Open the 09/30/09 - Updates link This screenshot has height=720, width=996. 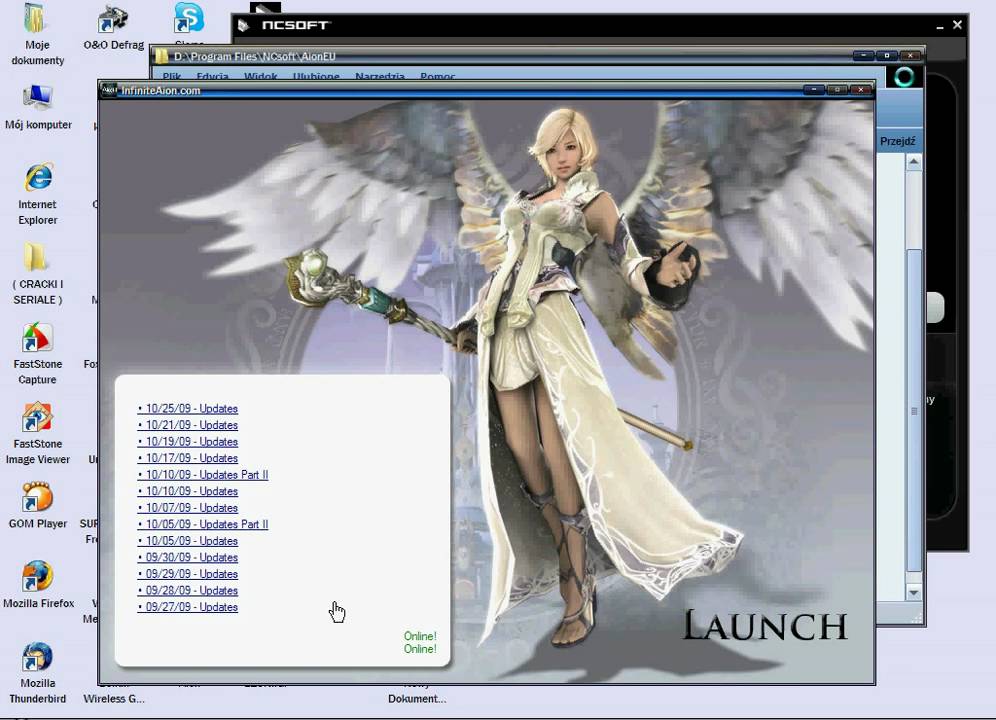tap(187, 557)
